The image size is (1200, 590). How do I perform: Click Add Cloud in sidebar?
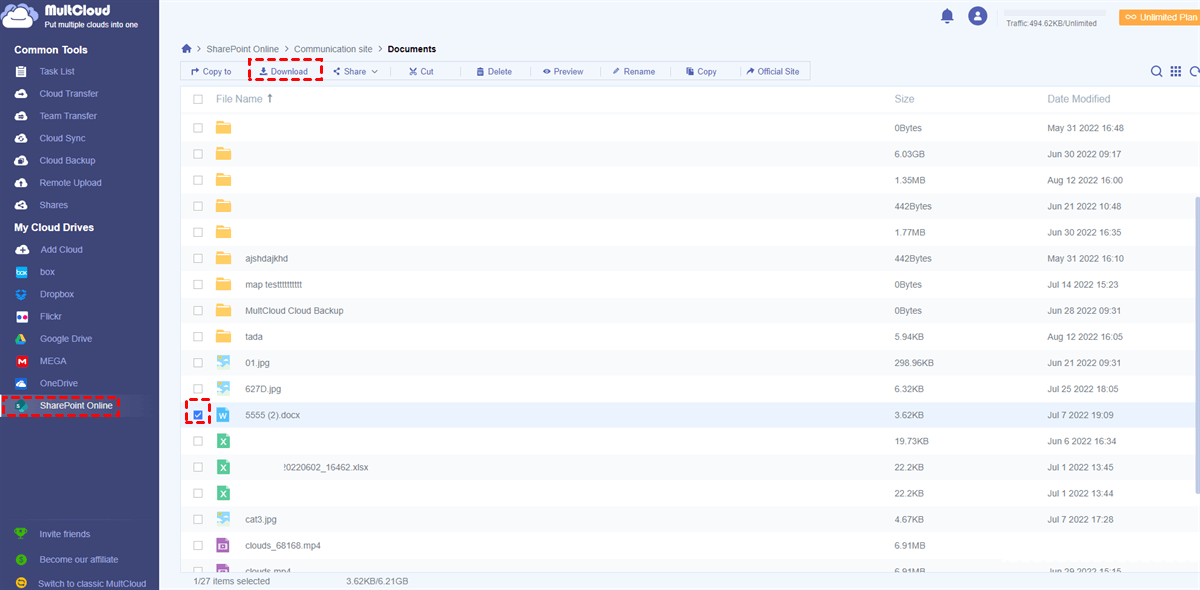(61, 250)
